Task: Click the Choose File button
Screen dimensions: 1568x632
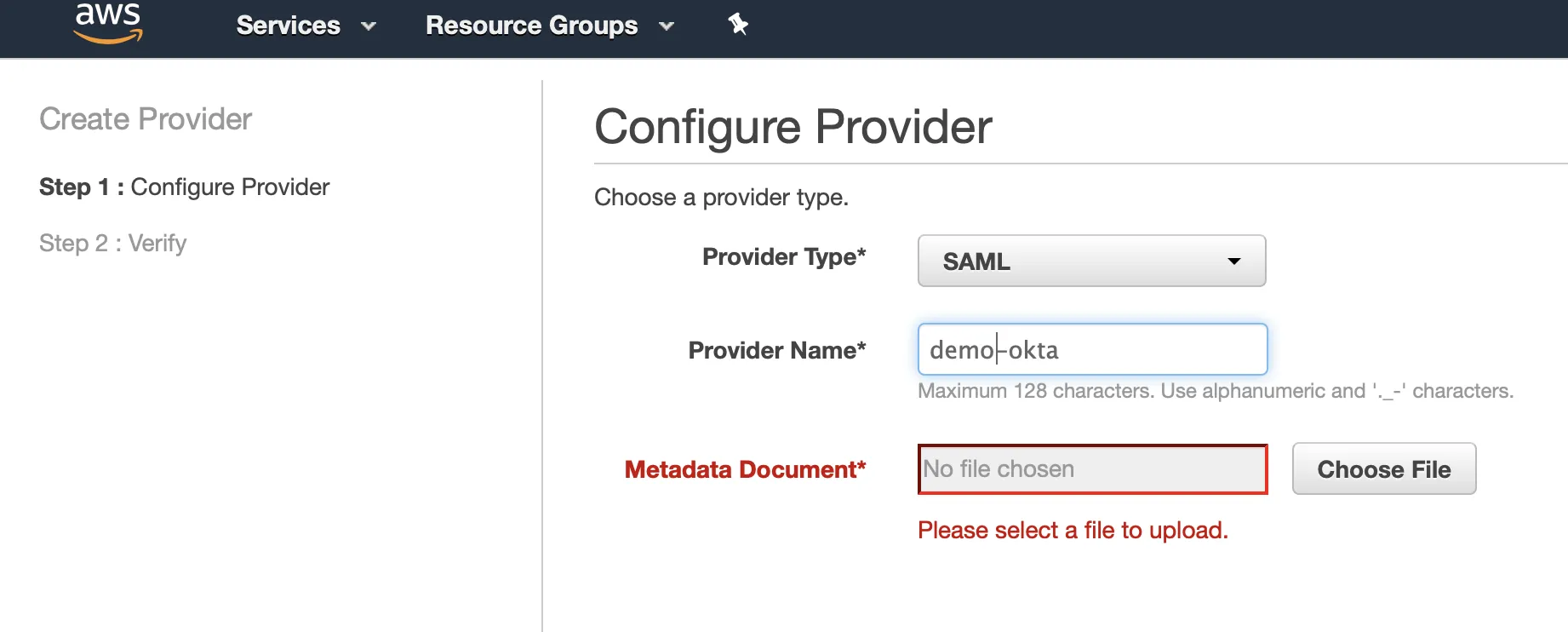Action: (x=1383, y=469)
